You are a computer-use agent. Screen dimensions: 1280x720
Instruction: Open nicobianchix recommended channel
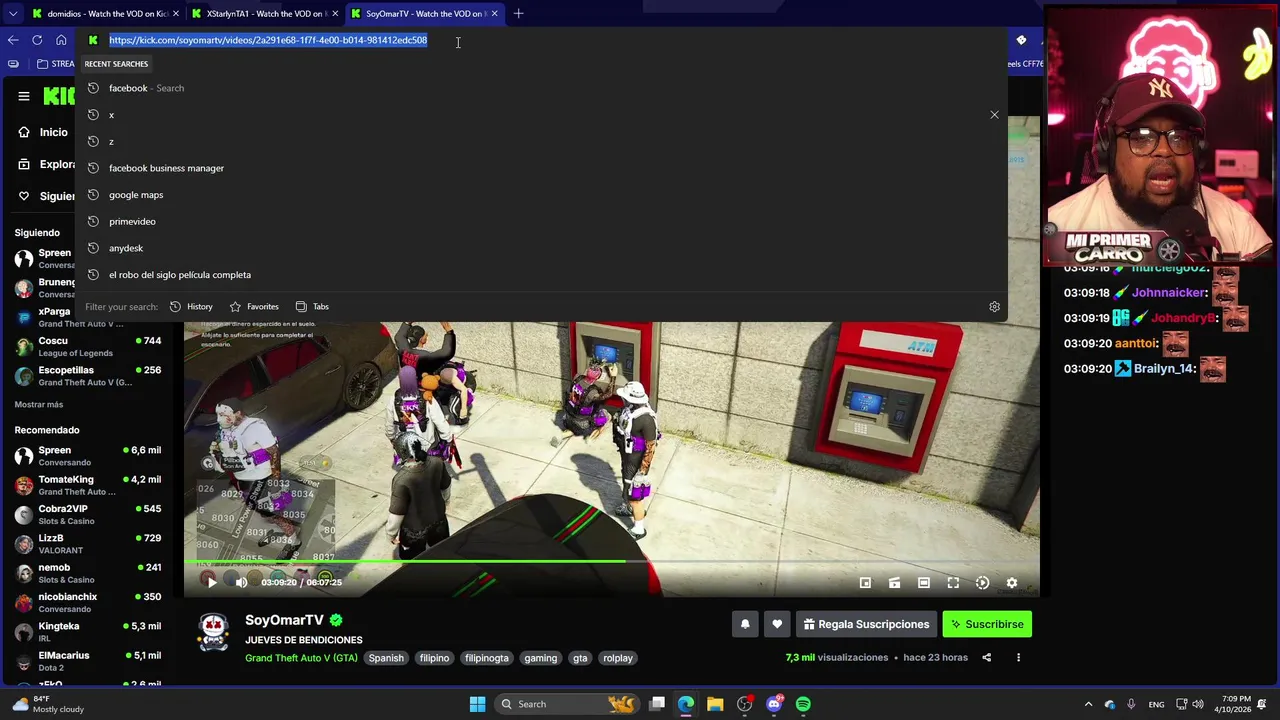pyautogui.click(x=88, y=602)
